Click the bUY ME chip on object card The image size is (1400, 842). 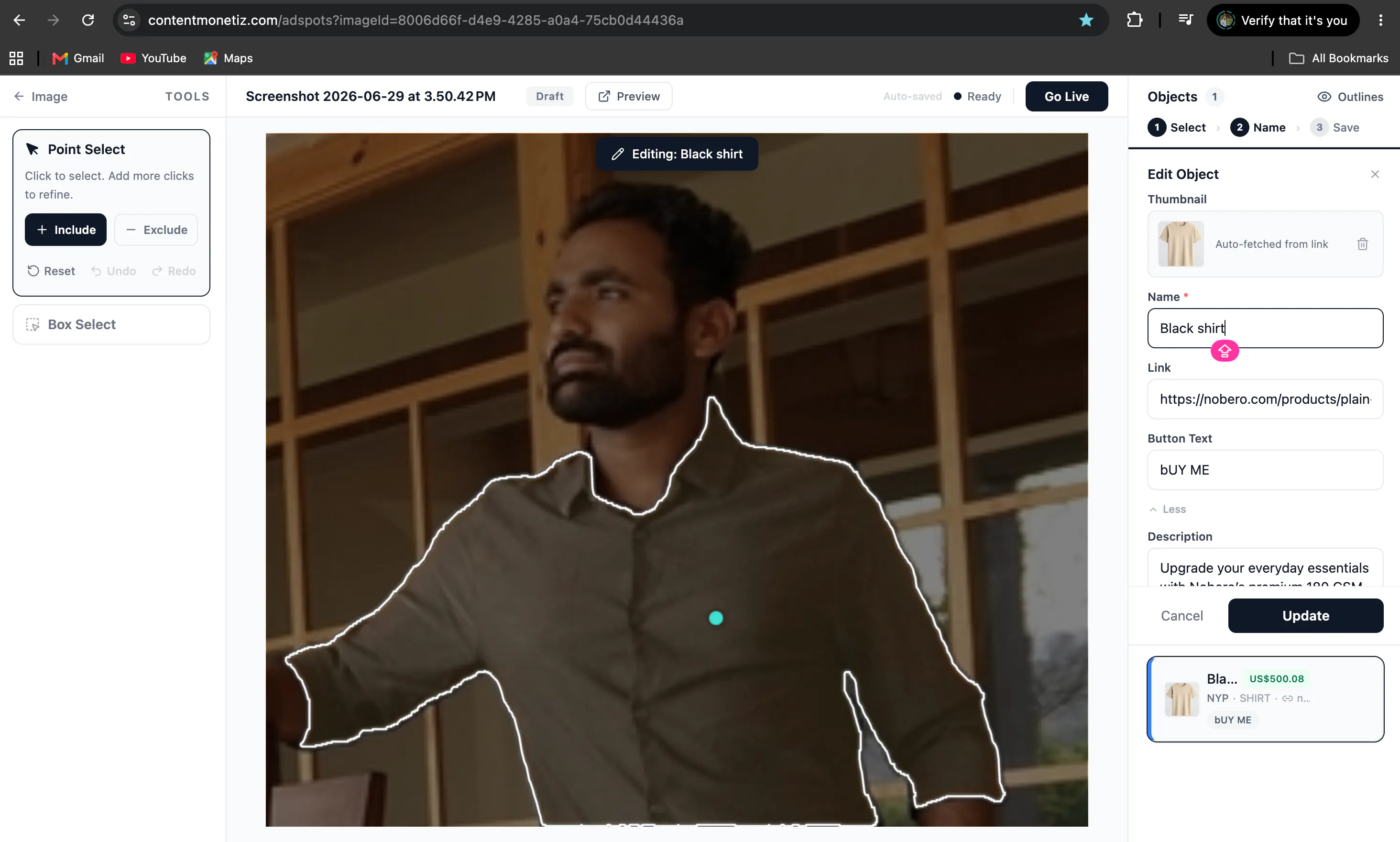1232,720
